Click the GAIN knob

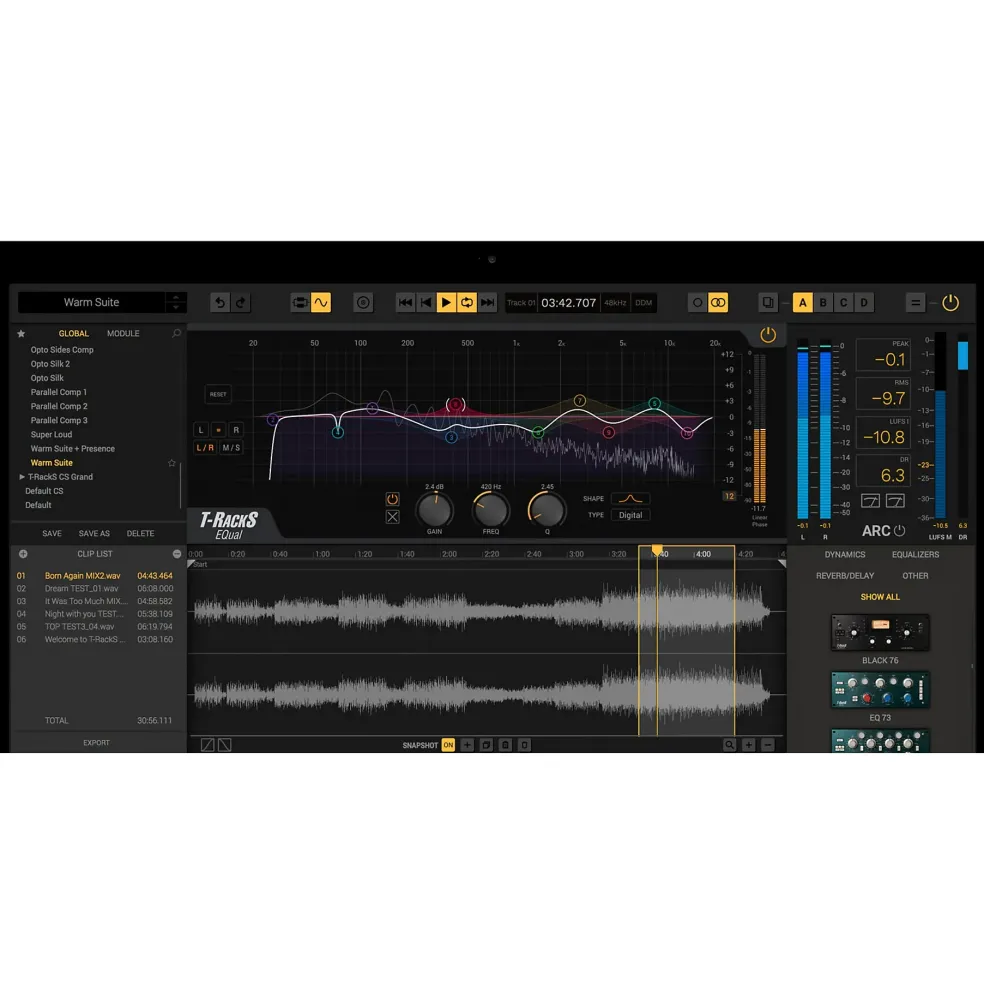click(x=435, y=509)
